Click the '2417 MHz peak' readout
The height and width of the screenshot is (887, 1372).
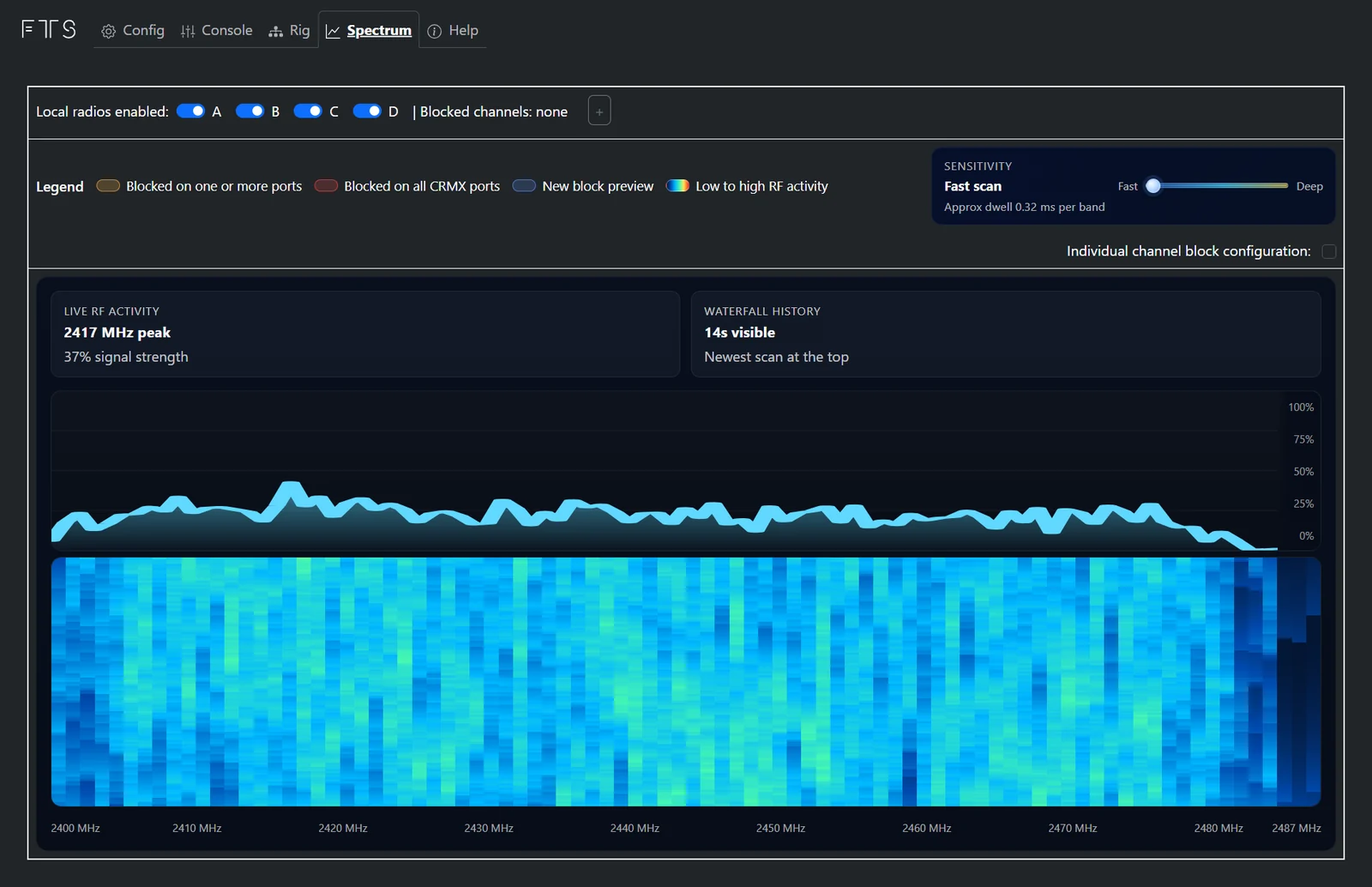click(117, 333)
